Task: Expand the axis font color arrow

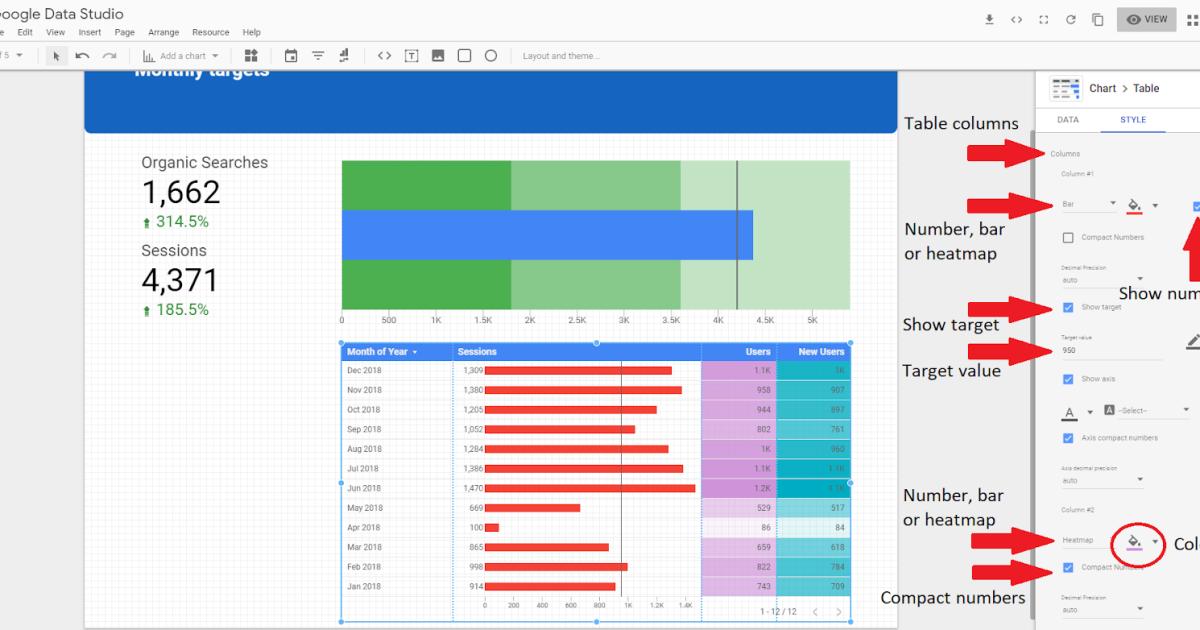Action: click(x=1090, y=412)
